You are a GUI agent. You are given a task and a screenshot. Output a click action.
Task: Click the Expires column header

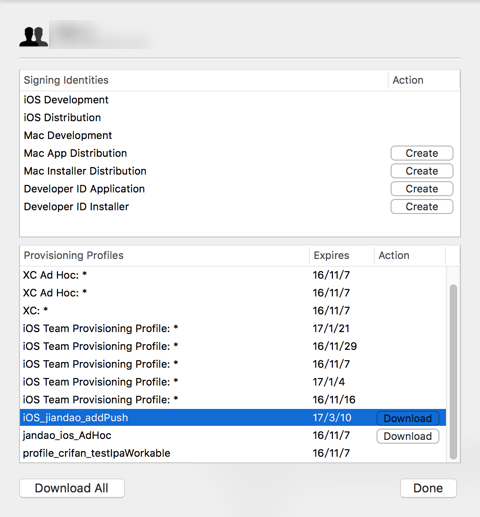pyautogui.click(x=341, y=255)
